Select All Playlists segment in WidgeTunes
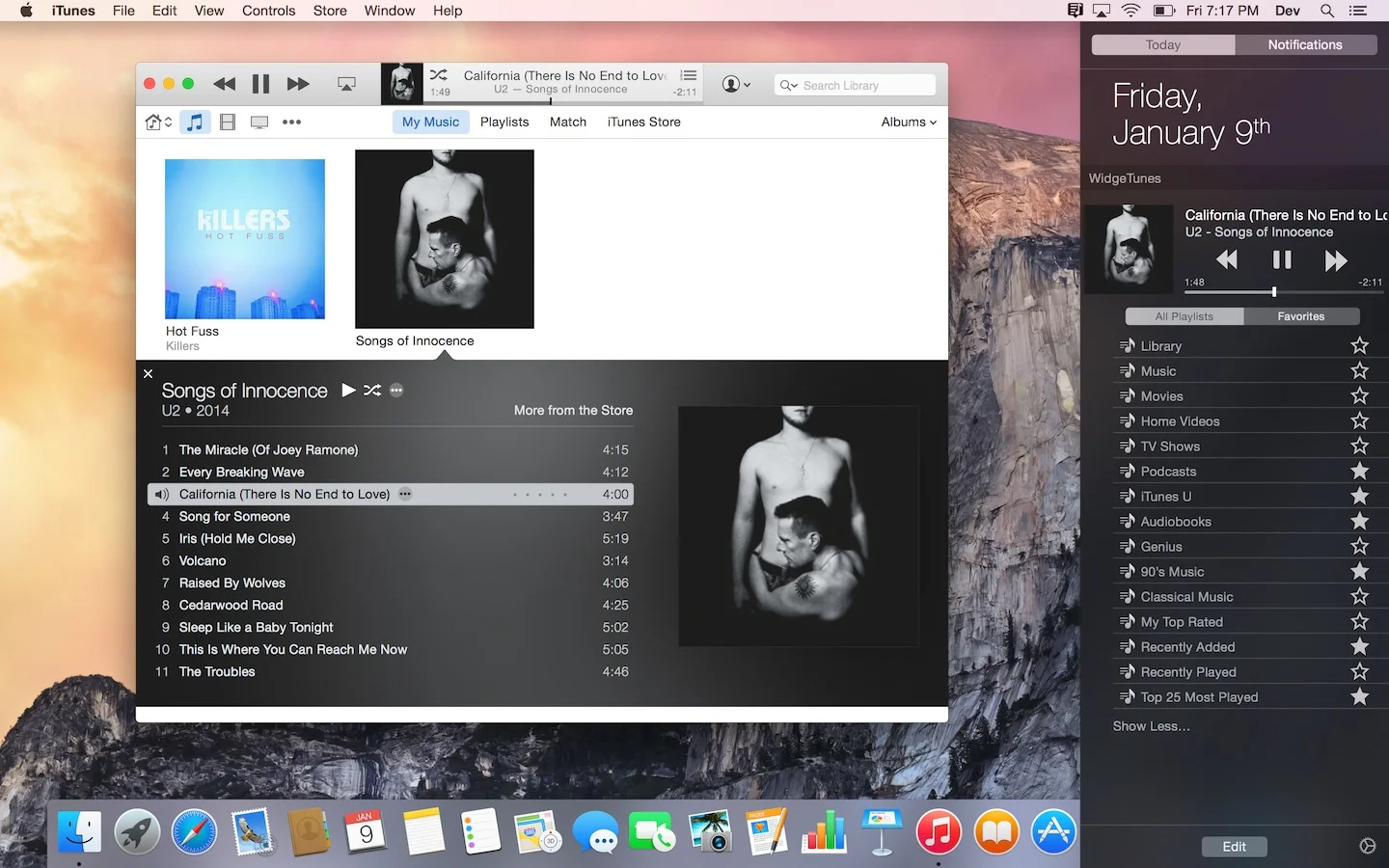Image resolution: width=1389 pixels, height=868 pixels. pyautogui.click(x=1185, y=316)
